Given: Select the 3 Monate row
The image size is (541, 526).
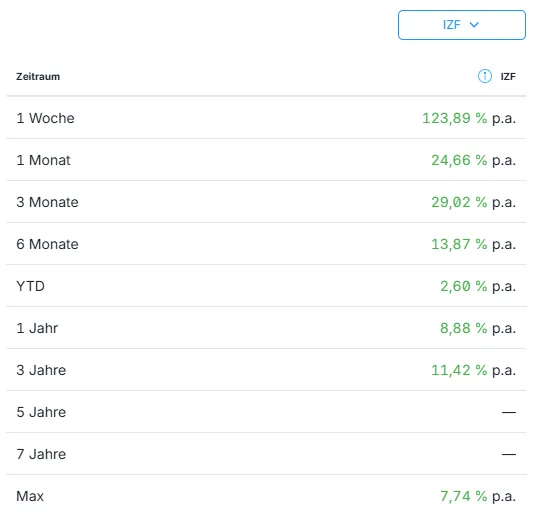Looking at the screenshot, I should [266, 202].
